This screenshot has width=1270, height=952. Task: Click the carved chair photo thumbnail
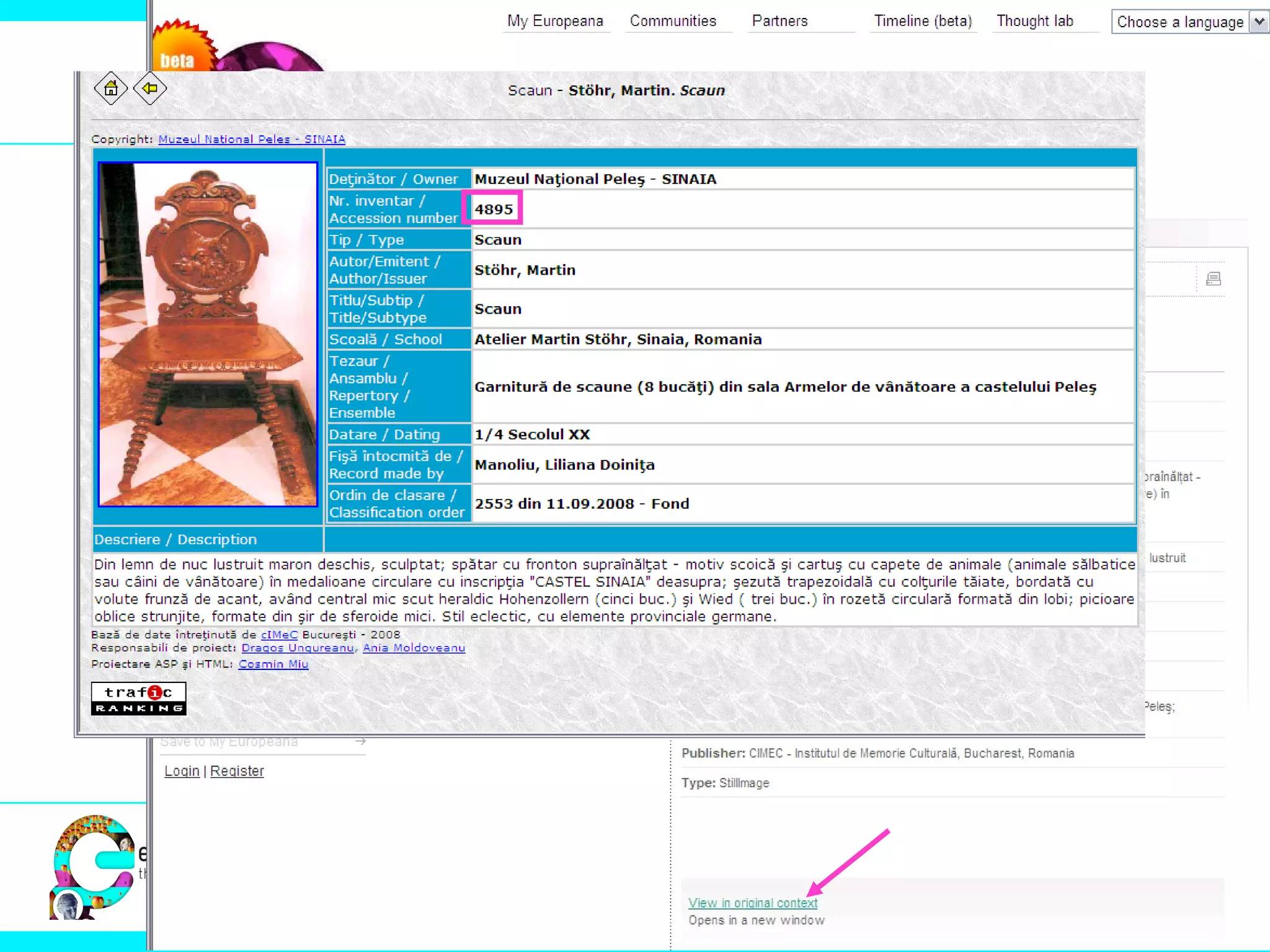[x=208, y=335]
